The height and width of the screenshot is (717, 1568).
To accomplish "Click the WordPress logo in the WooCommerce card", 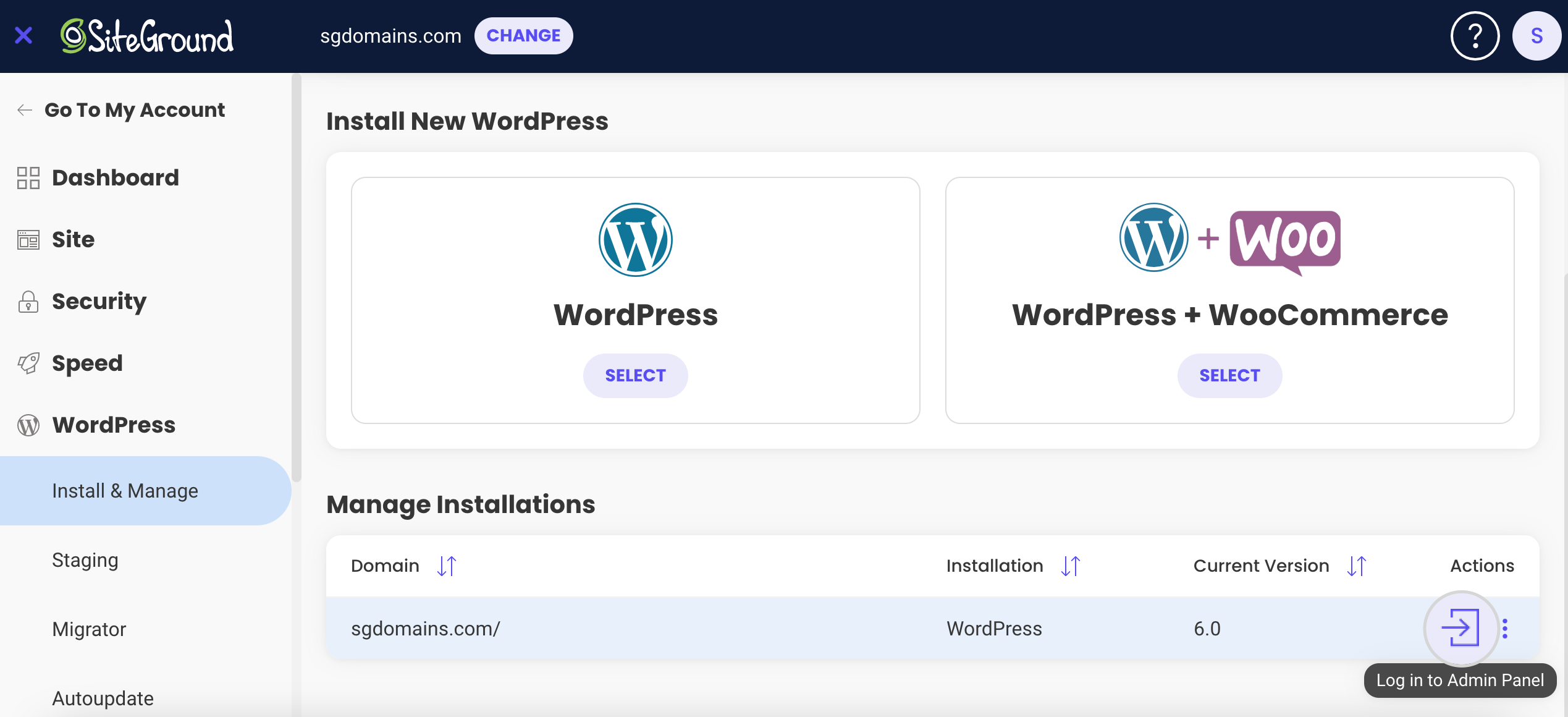I will pyautogui.click(x=1153, y=237).
